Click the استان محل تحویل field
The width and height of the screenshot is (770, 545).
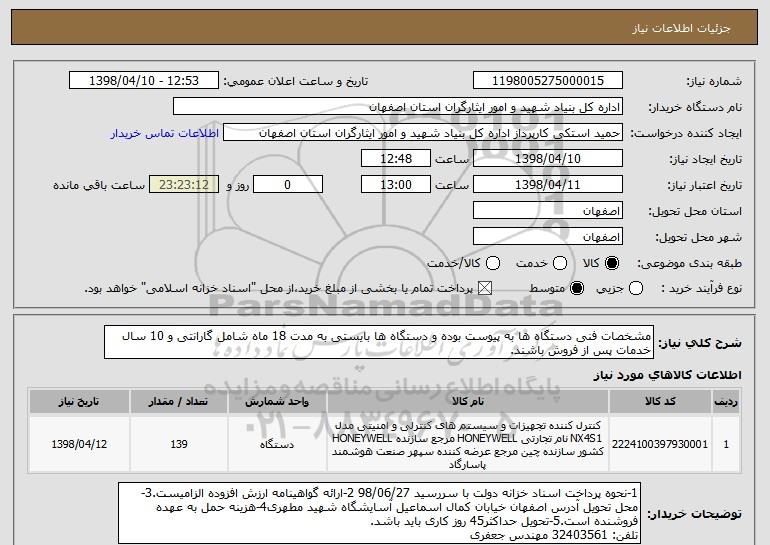pyautogui.click(x=548, y=211)
